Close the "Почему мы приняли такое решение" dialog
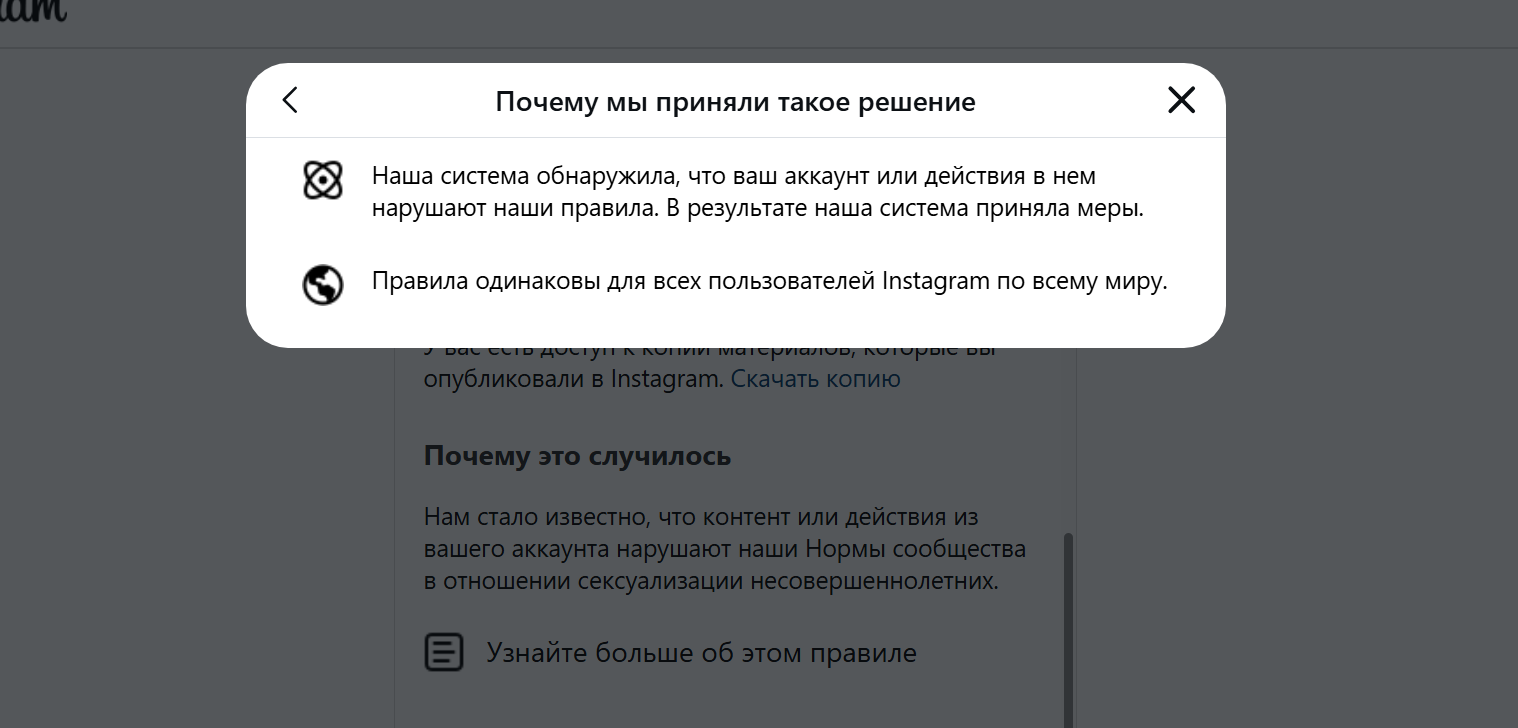The height and width of the screenshot is (728, 1518). [1181, 100]
